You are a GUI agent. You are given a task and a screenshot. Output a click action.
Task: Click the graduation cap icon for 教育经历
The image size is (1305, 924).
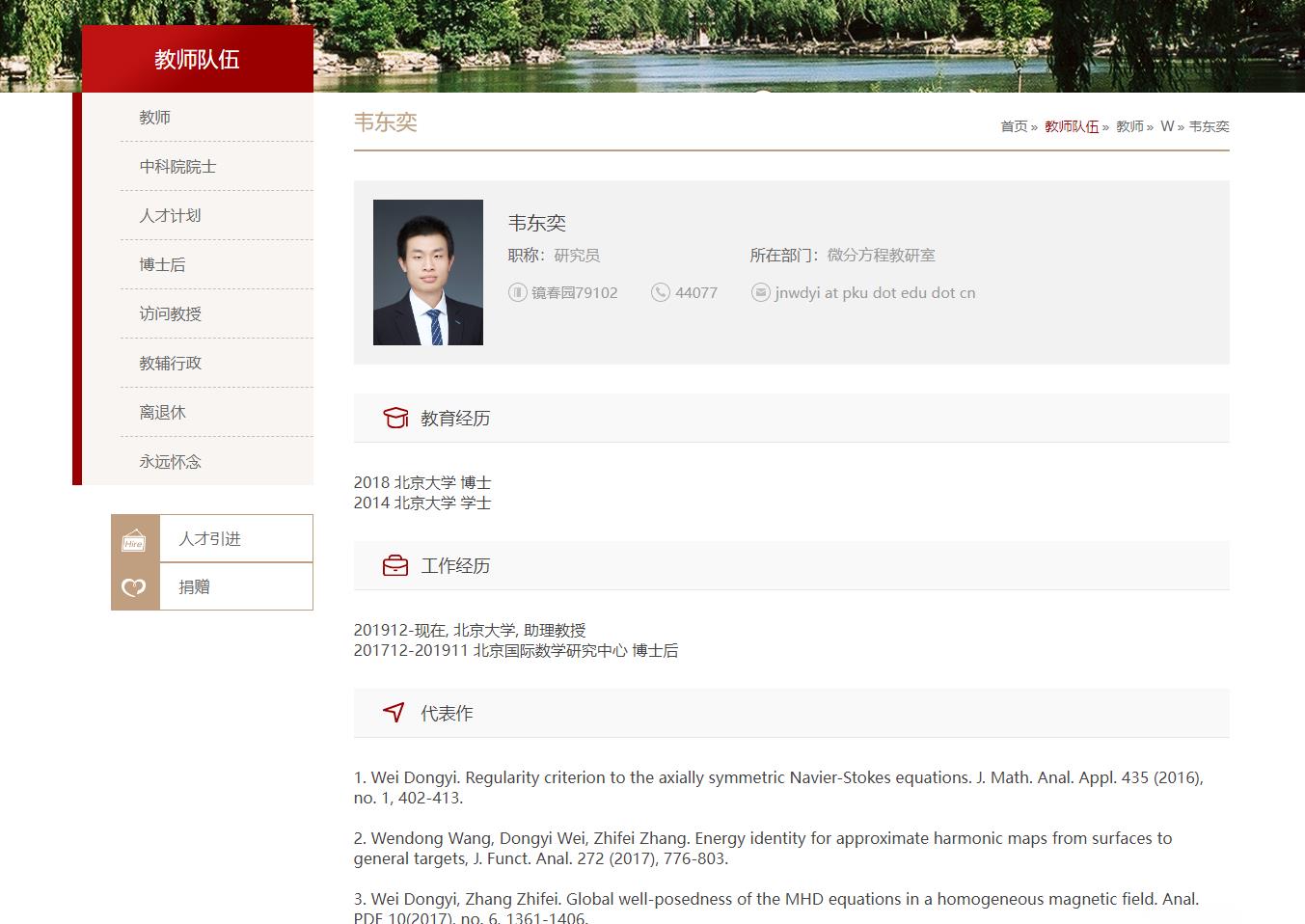tap(395, 418)
